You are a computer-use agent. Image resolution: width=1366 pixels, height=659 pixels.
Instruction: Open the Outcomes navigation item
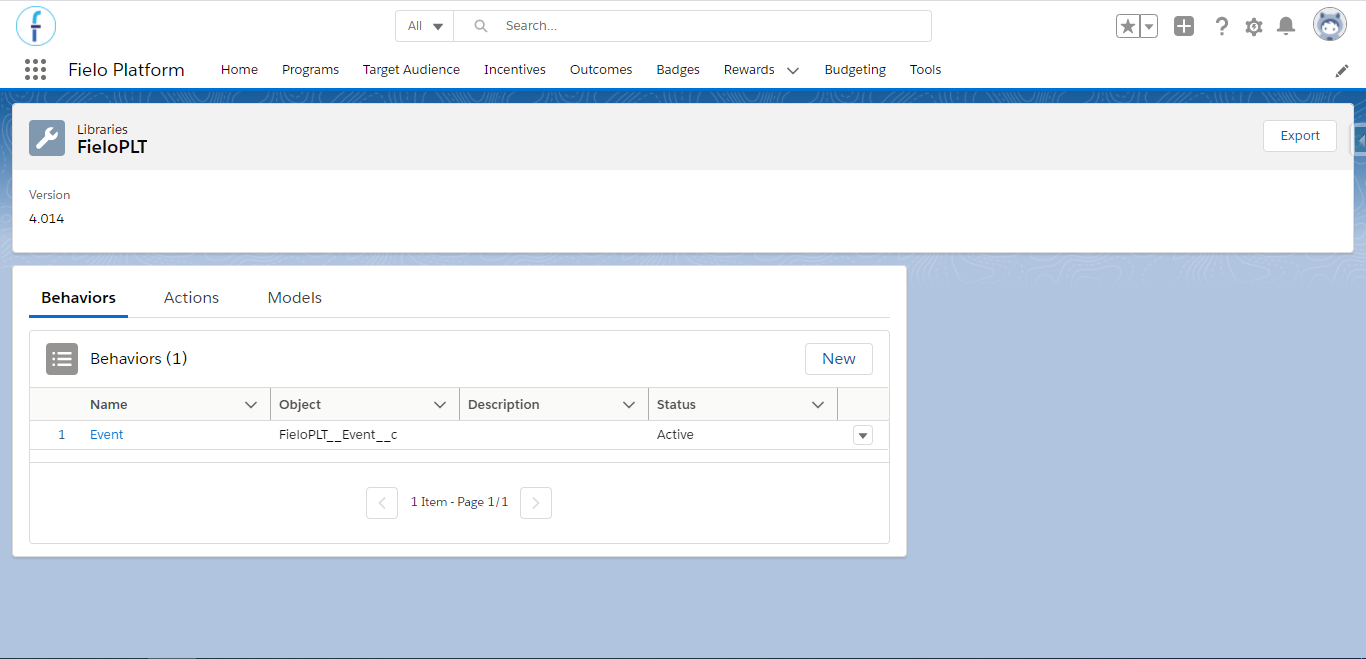click(x=601, y=70)
